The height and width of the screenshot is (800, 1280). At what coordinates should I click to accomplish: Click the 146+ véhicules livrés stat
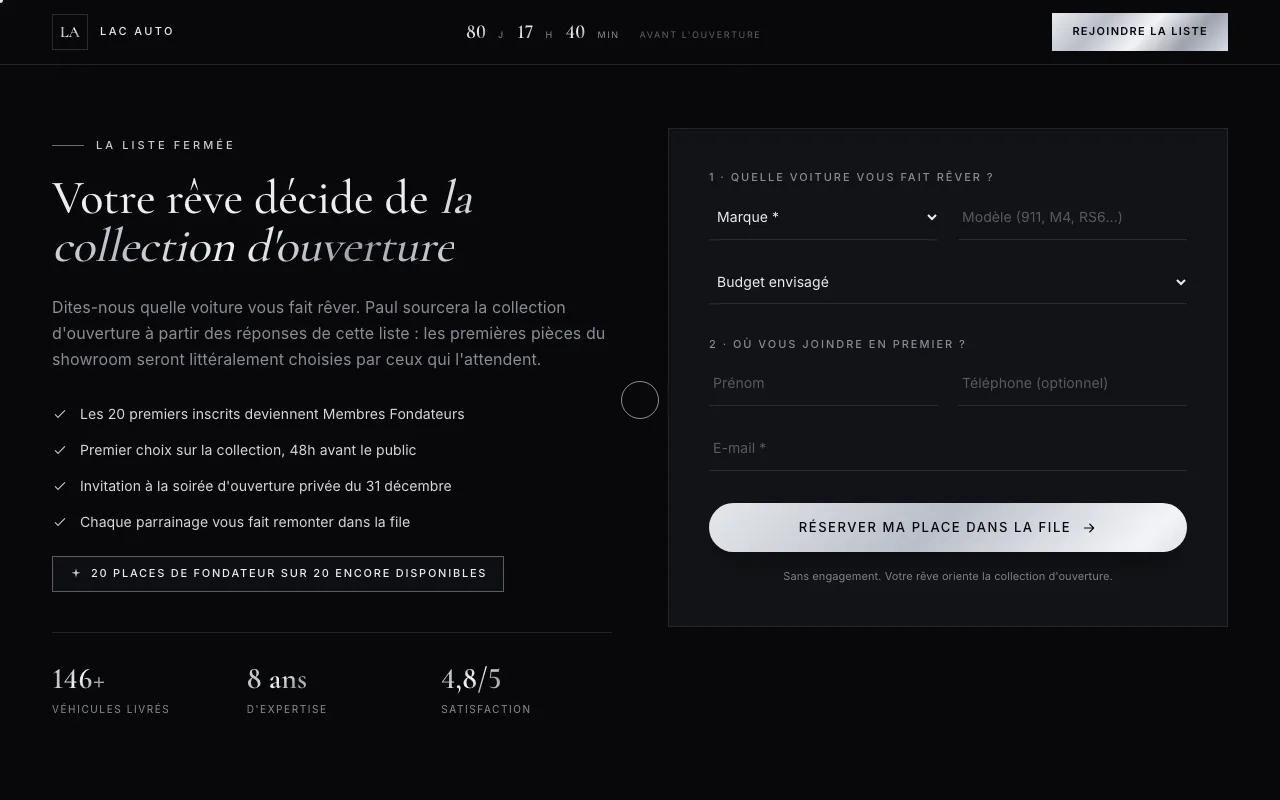(111, 691)
